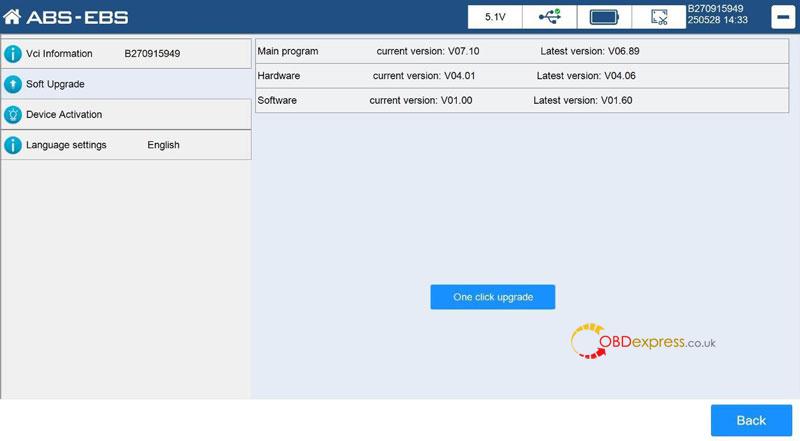Check the USB connection status icon
Viewport: 800px width, 441px height.
click(549, 17)
